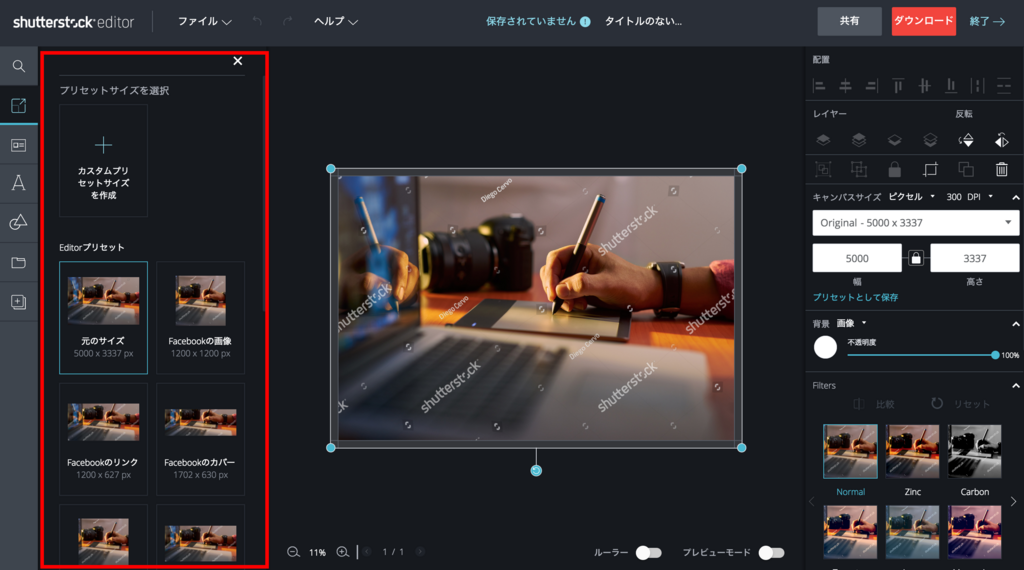This screenshot has width=1024, height=570.
Task: Toggle the aspect ratio lock between dimensions
Action: tap(916, 259)
